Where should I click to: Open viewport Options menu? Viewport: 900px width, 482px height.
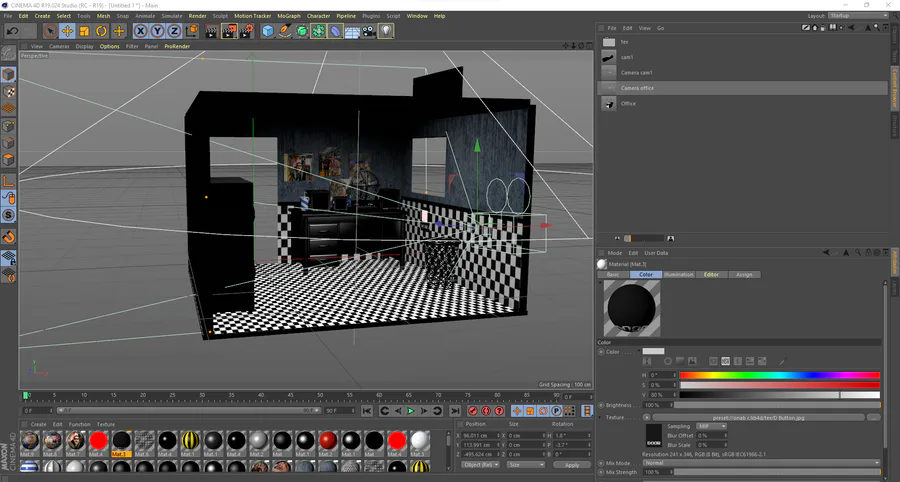click(x=110, y=46)
